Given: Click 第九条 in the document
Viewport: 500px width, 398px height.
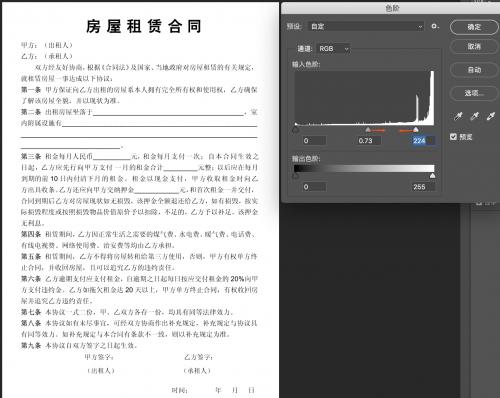Looking at the screenshot, I should coord(31,345).
